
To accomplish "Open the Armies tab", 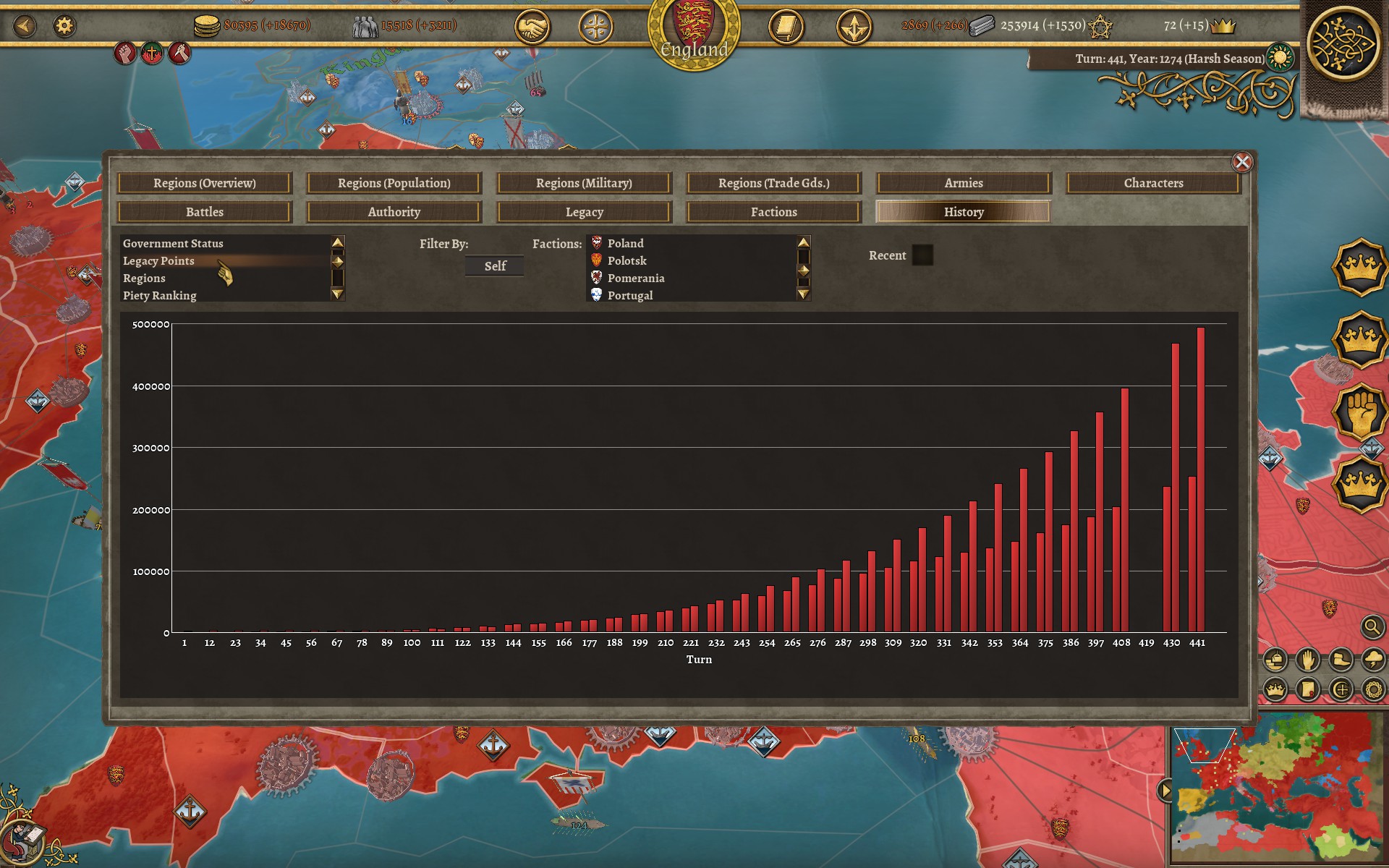I will 964,183.
